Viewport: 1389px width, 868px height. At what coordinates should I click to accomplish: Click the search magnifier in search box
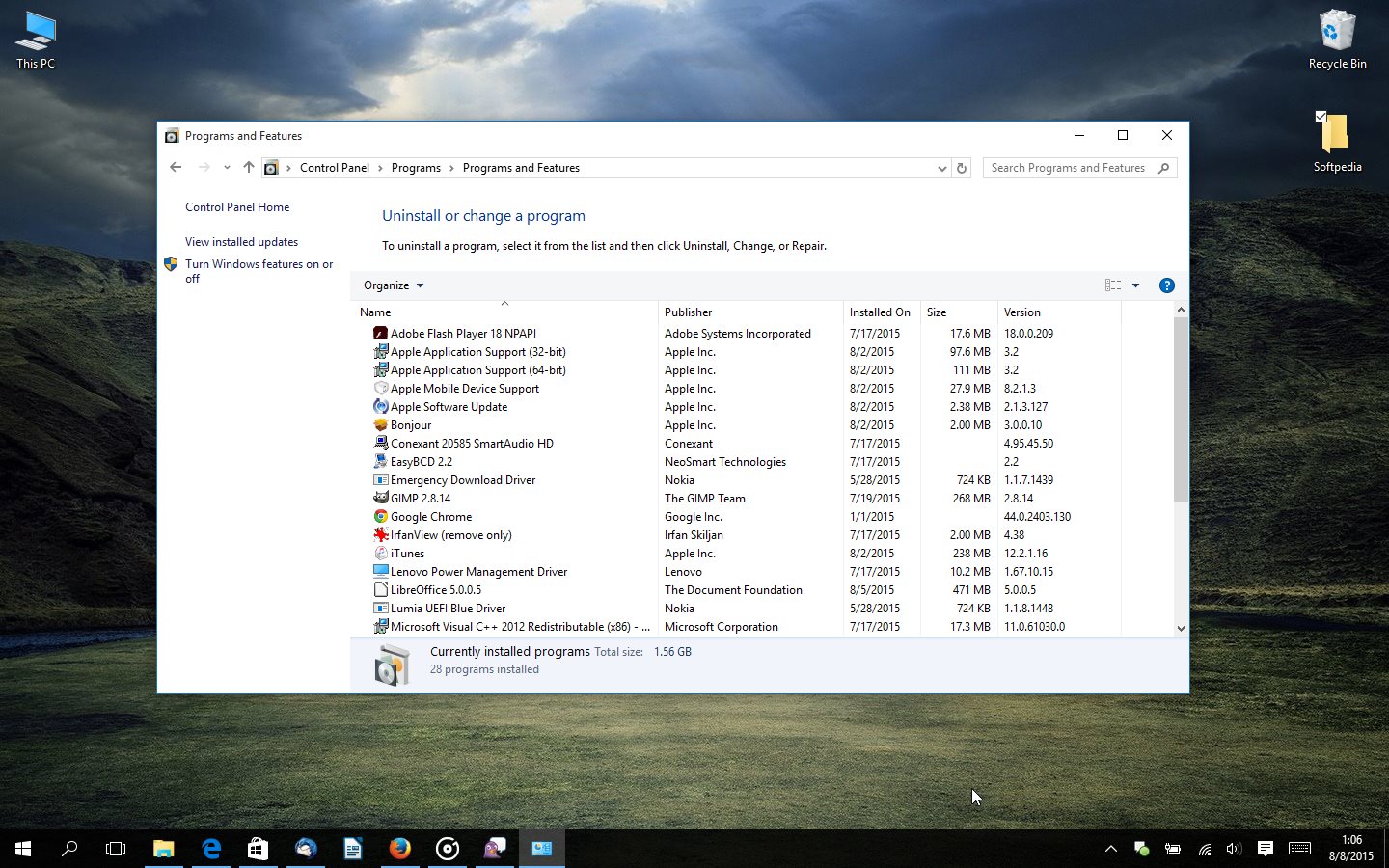click(1163, 168)
